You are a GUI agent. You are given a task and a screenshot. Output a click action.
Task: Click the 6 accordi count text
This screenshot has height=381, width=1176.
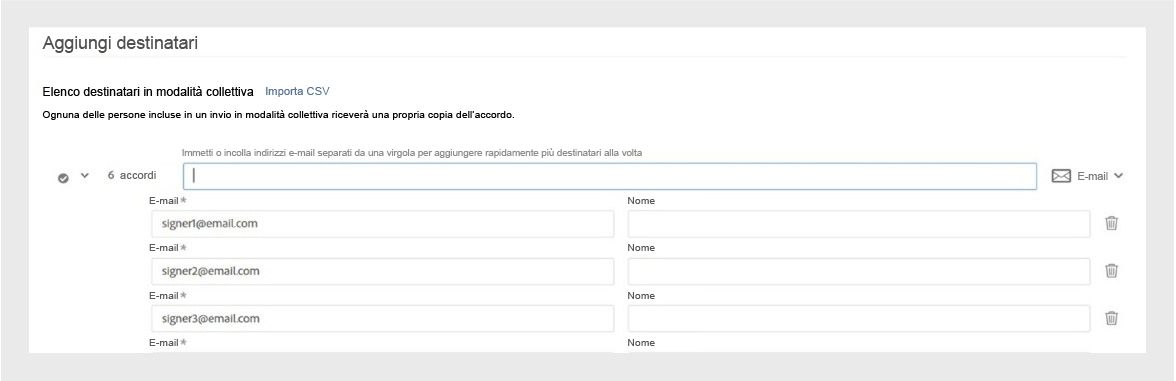pyautogui.click(x=132, y=176)
